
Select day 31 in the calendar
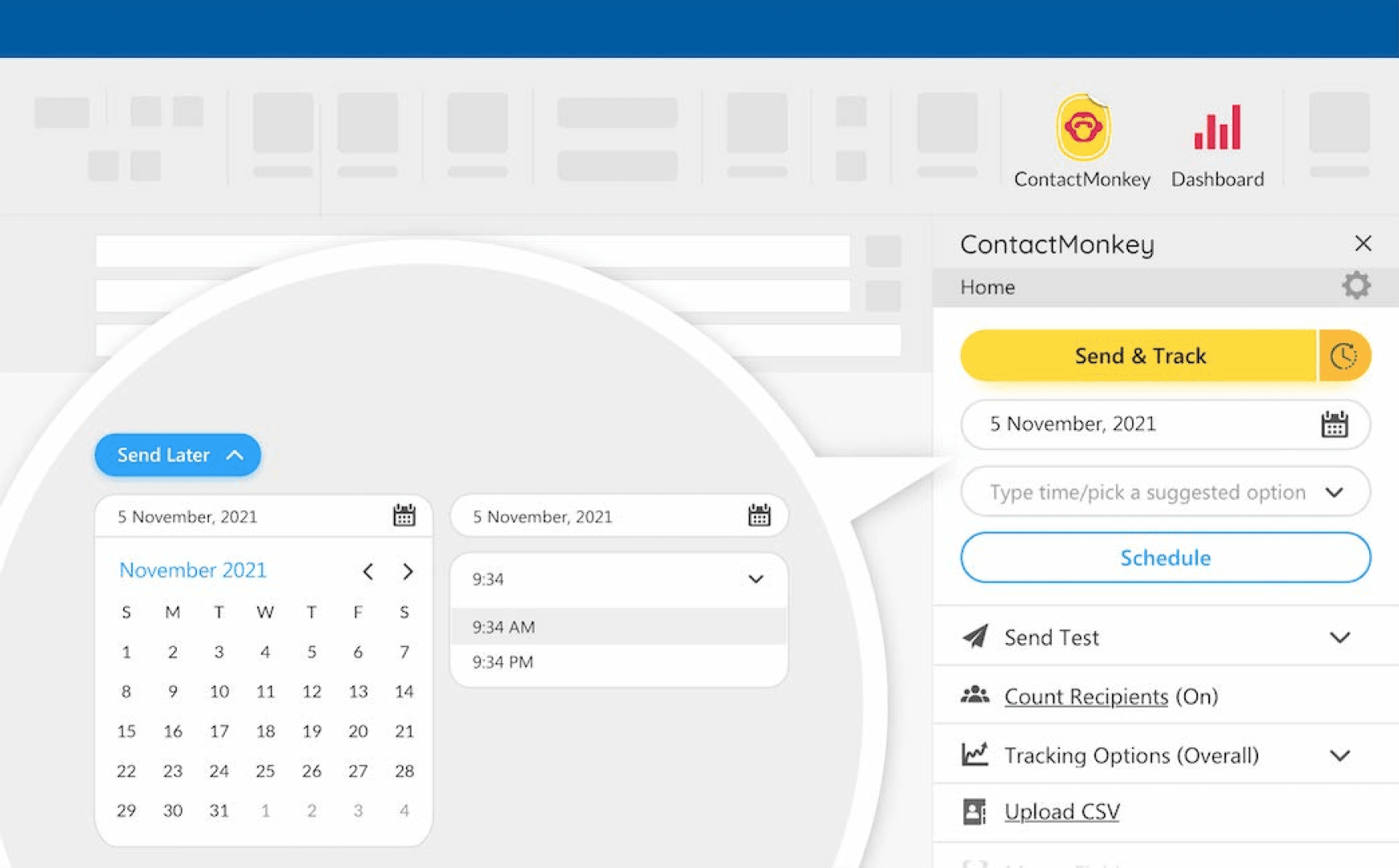[x=219, y=811]
